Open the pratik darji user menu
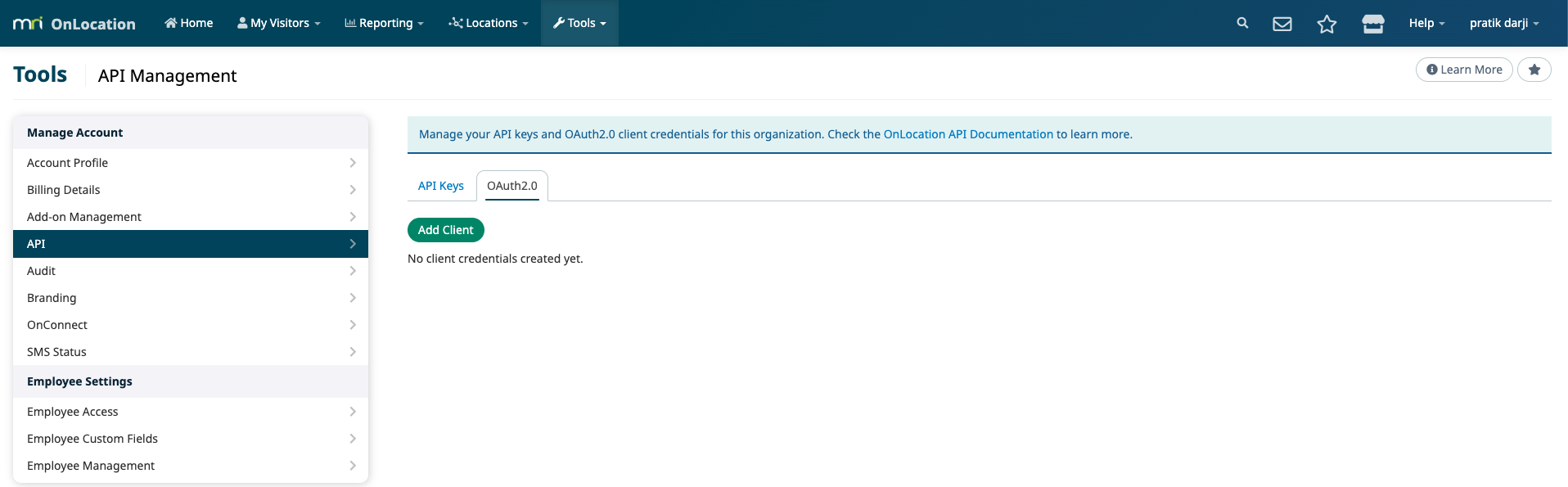The image size is (1568, 487). click(1504, 23)
